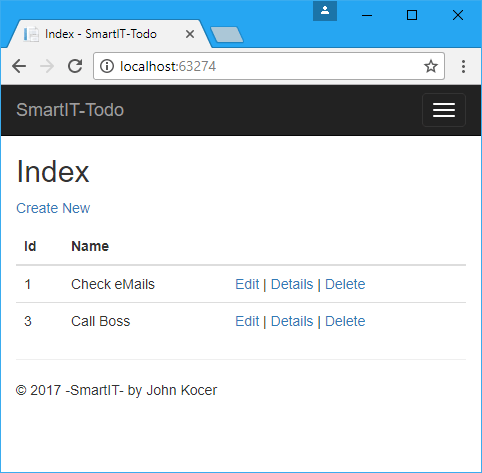Minimize the browser window
Image resolution: width=482 pixels, height=473 pixels.
click(x=367, y=15)
